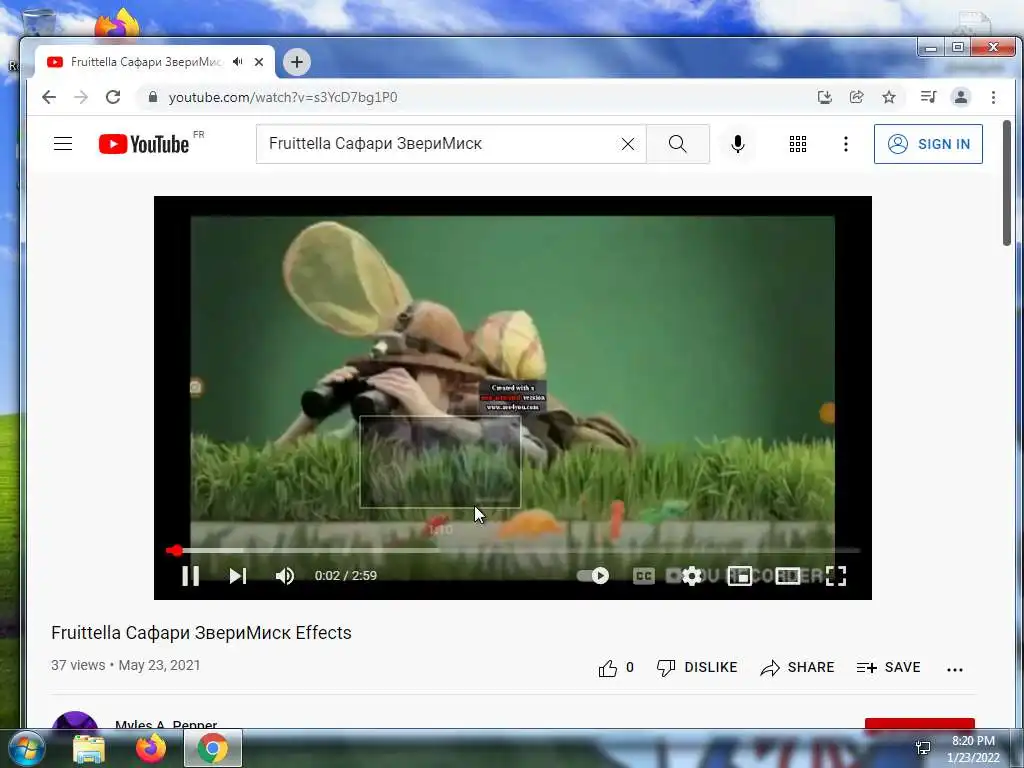Click the '37 views • May 23, 2021' text
This screenshot has height=768, width=1024.
coord(125,665)
